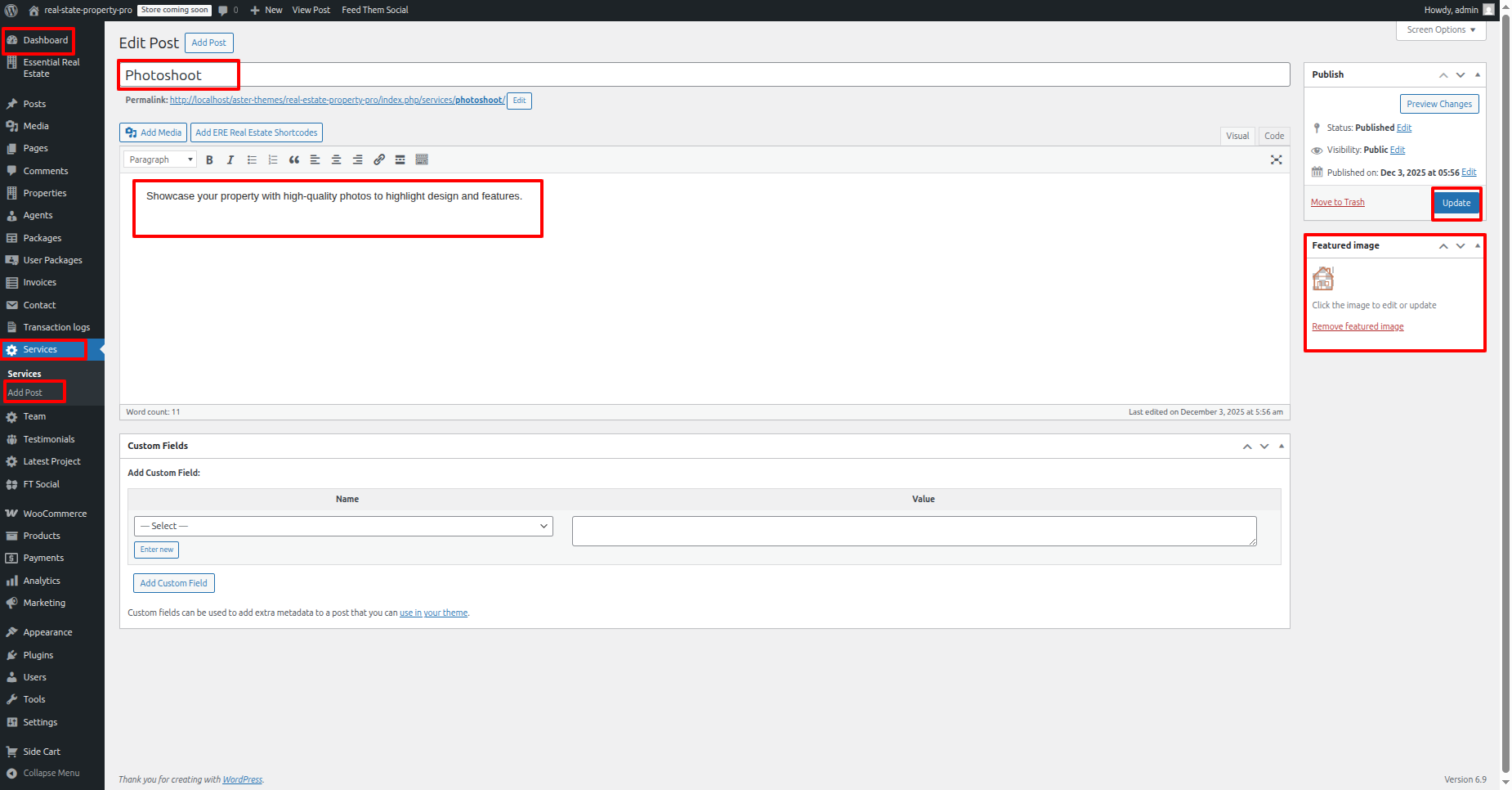Click the Update button
This screenshot has width=1512, height=790.
[1456, 203]
